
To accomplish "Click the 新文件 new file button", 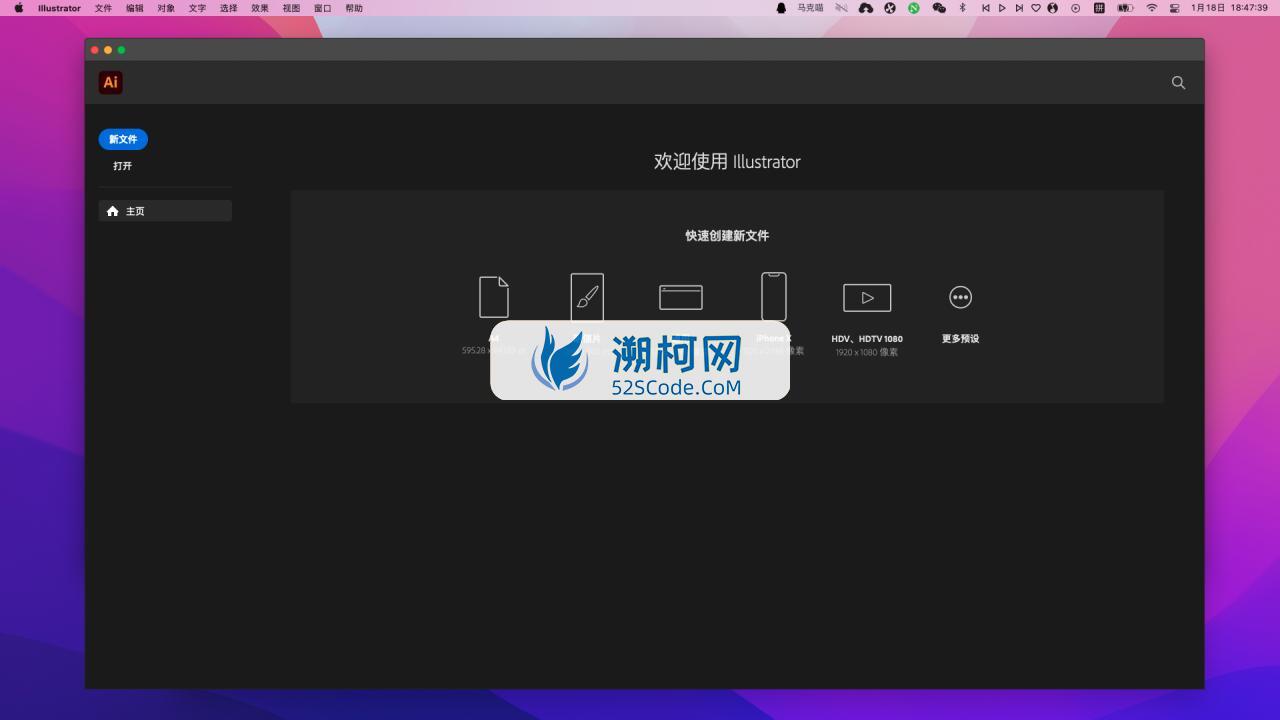I will pyautogui.click(x=123, y=139).
